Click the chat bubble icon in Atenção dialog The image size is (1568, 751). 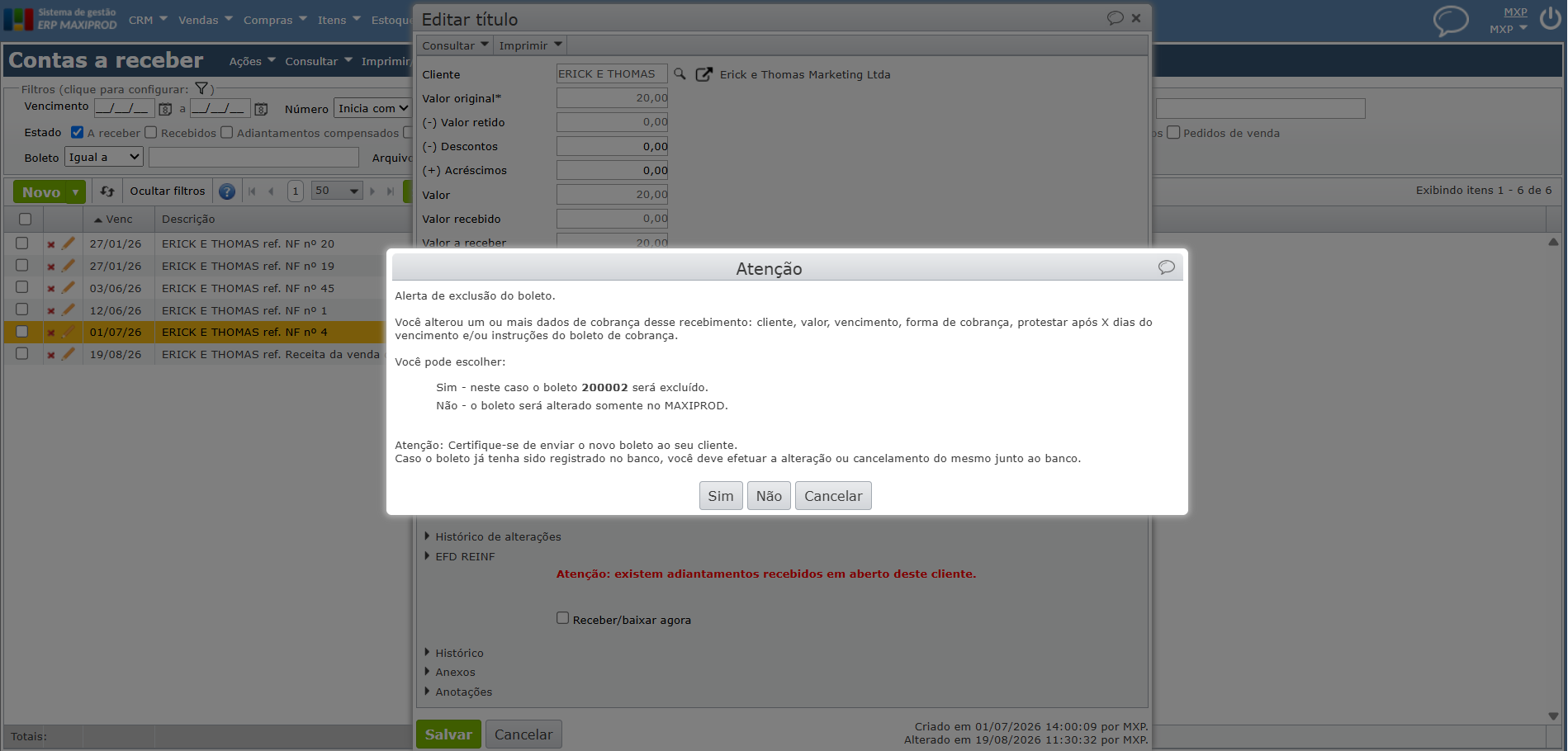1166,267
